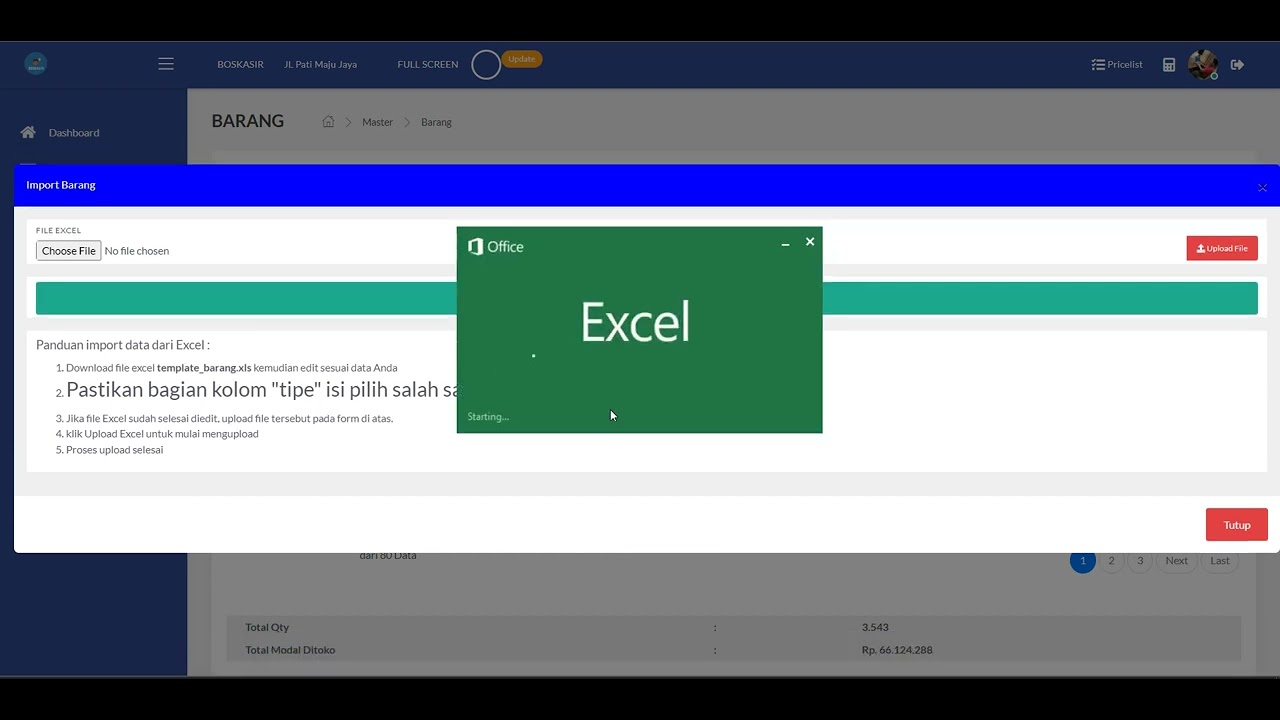The height and width of the screenshot is (720, 1280).
Task: Click the BOSKASIR header text
Action: click(240, 65)
